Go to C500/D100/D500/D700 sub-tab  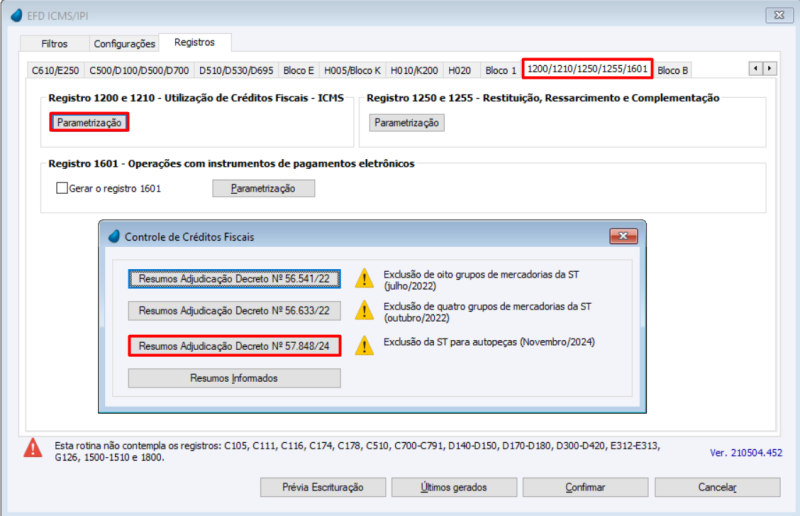(139, 70)
